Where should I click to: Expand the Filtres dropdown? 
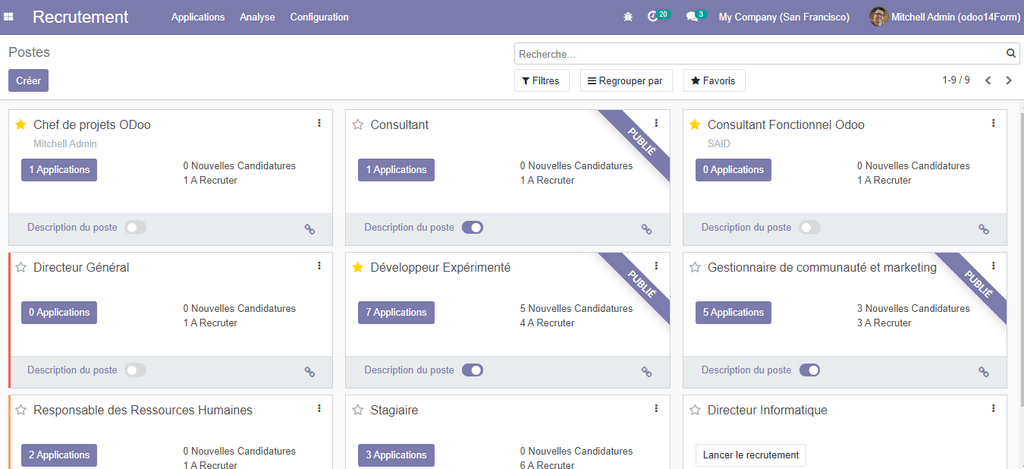pyautogui.click(x=541, y=81)
